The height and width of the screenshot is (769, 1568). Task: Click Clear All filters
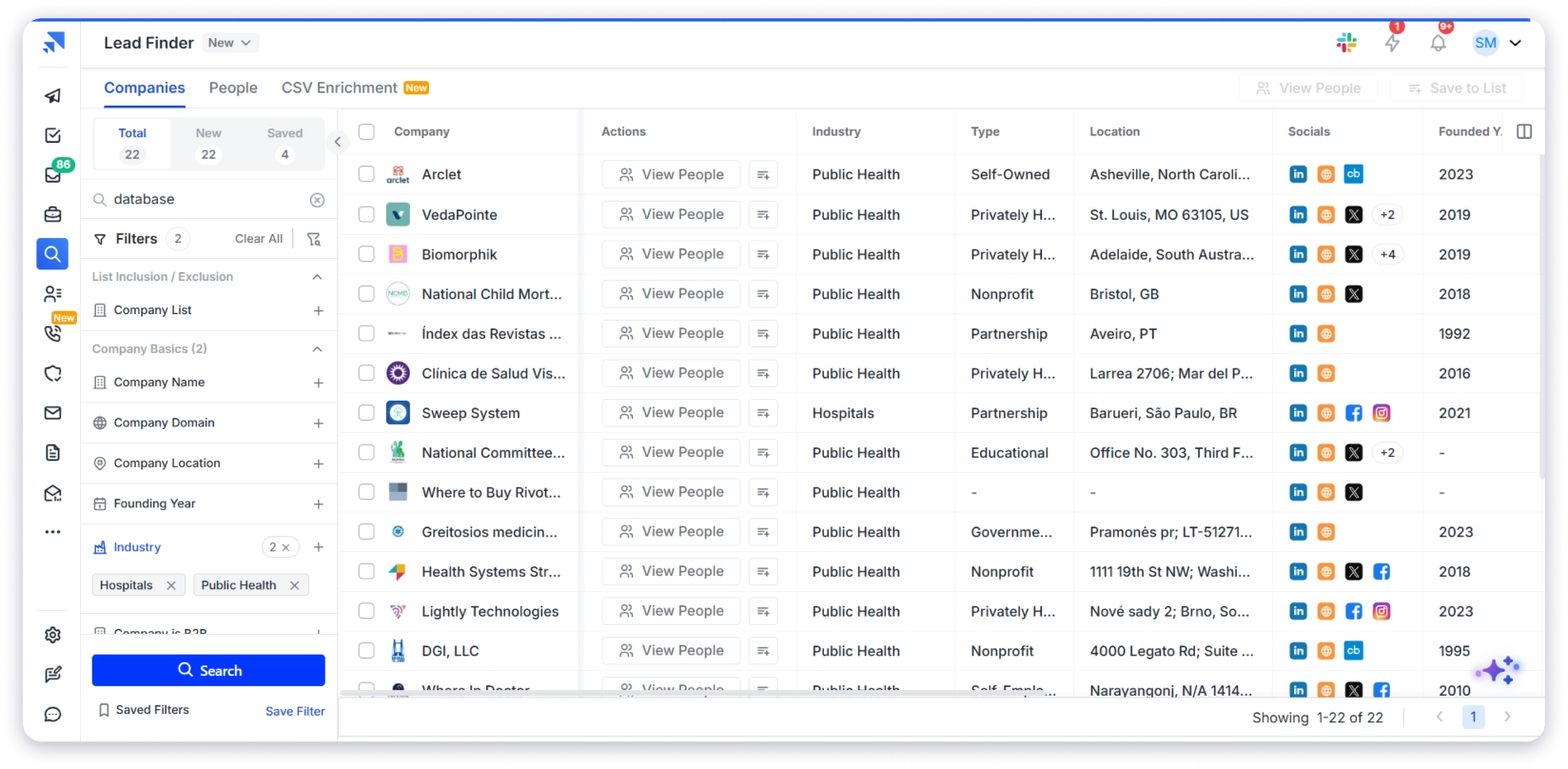259,239
